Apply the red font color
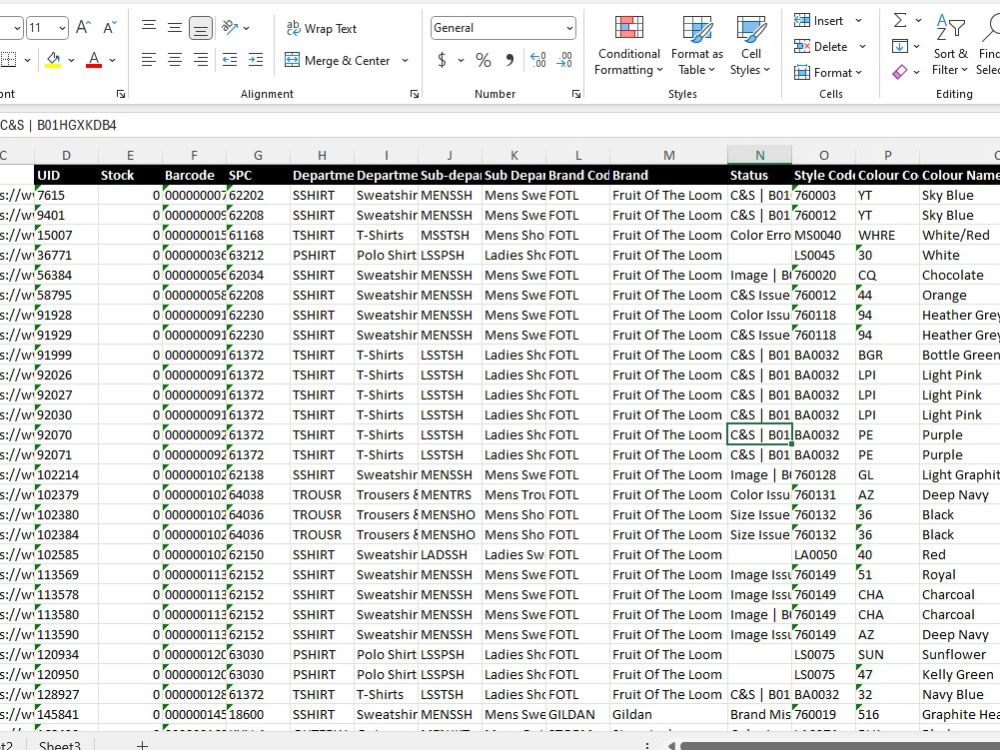This screenshot has width=1000, height=750. pyautogui.click(x=94, y=60)
